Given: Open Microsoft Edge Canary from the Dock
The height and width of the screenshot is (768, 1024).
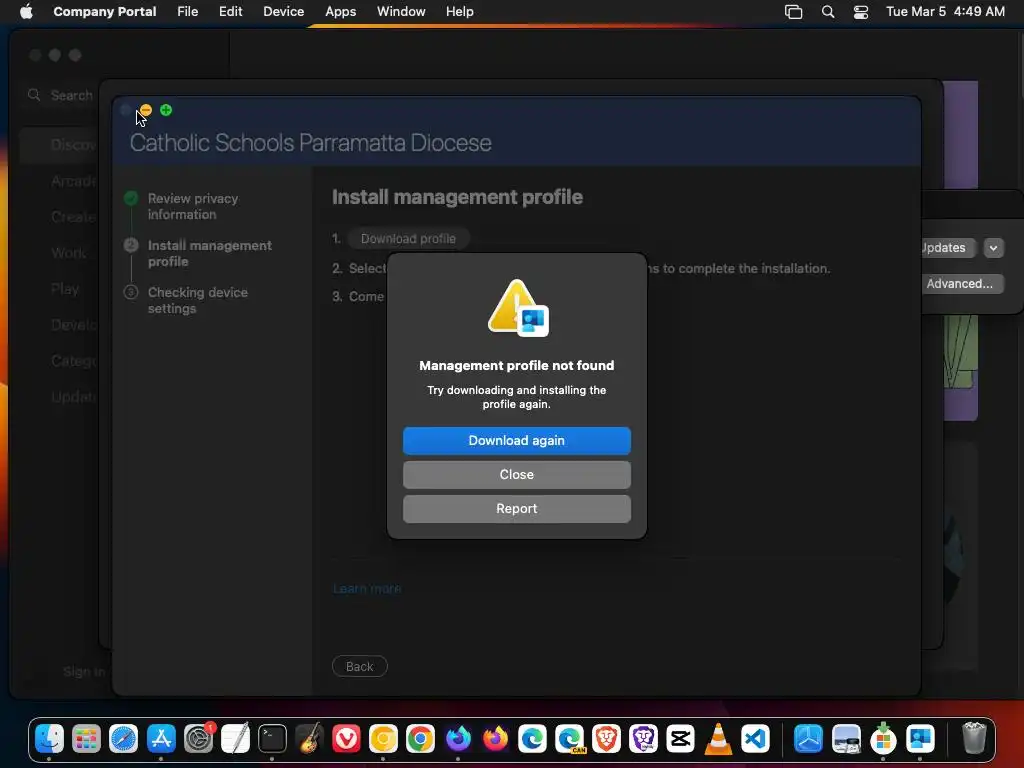Looking at the screenshot, I should click(x=569, y=739).
